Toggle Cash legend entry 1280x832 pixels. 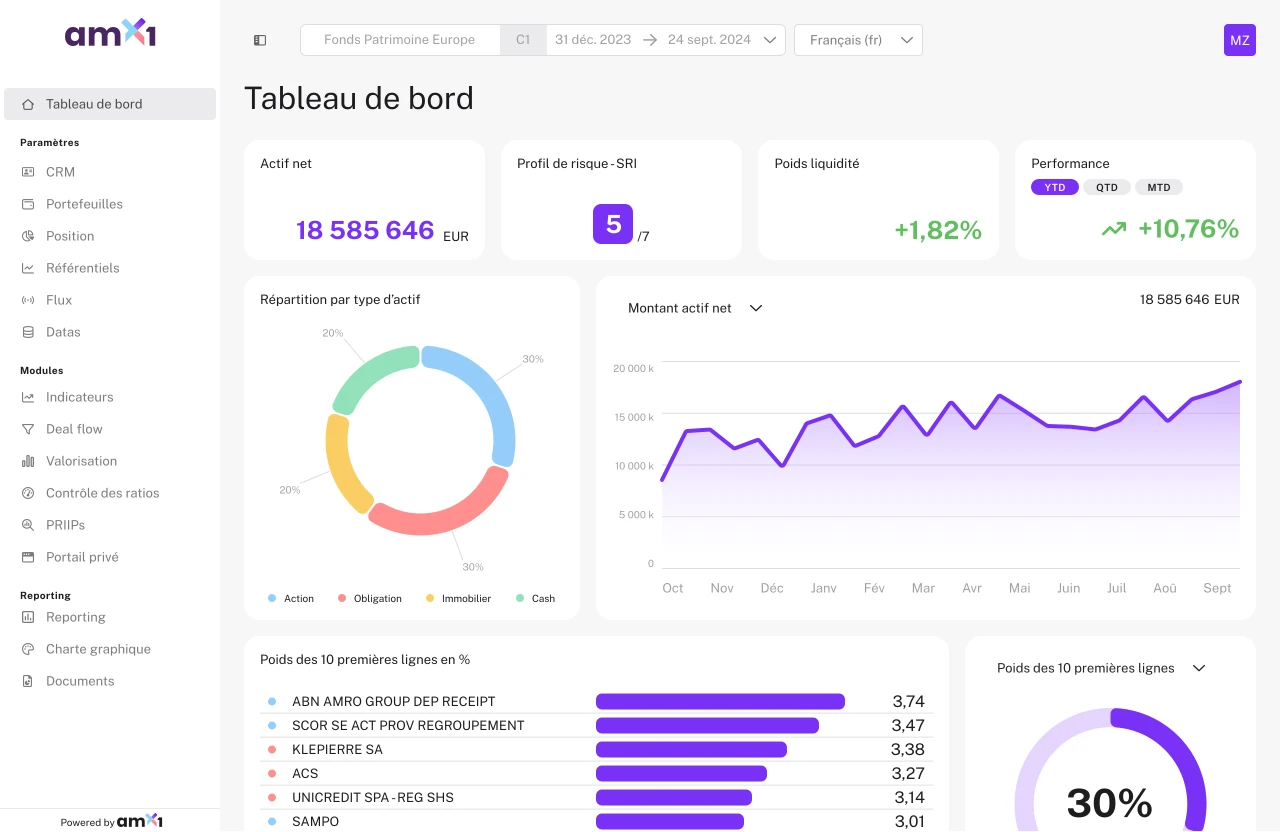click(536, 598)
